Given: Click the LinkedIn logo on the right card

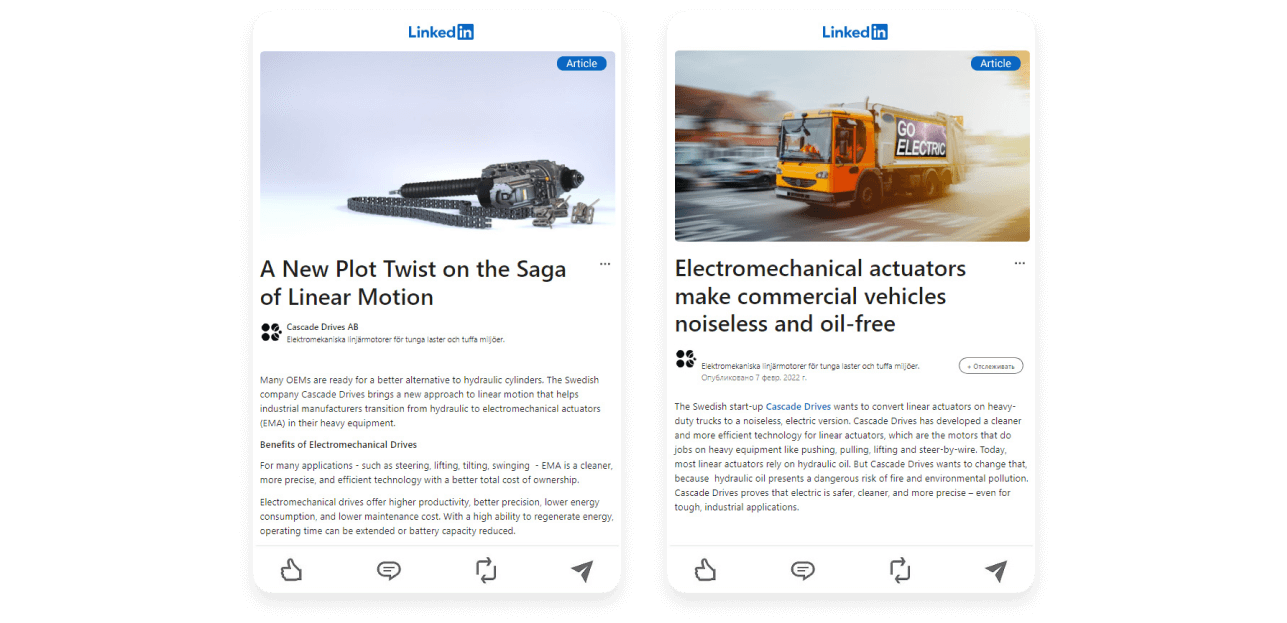Looking at the screenshot, I should (855, 32).
